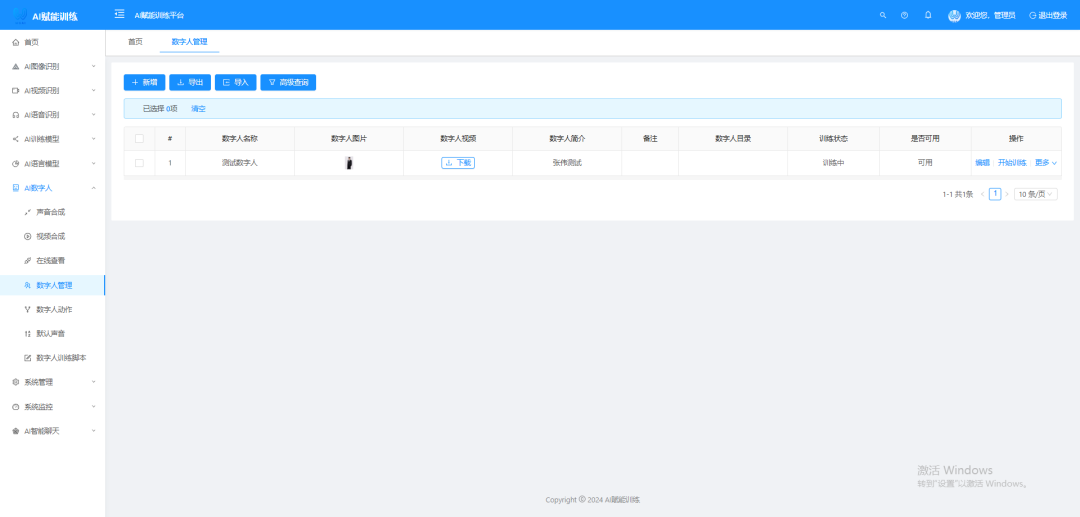This screenshot has width=1080, height=517.
Task: Toggle the select-all checkbox in table header
Action: [139, 138]
